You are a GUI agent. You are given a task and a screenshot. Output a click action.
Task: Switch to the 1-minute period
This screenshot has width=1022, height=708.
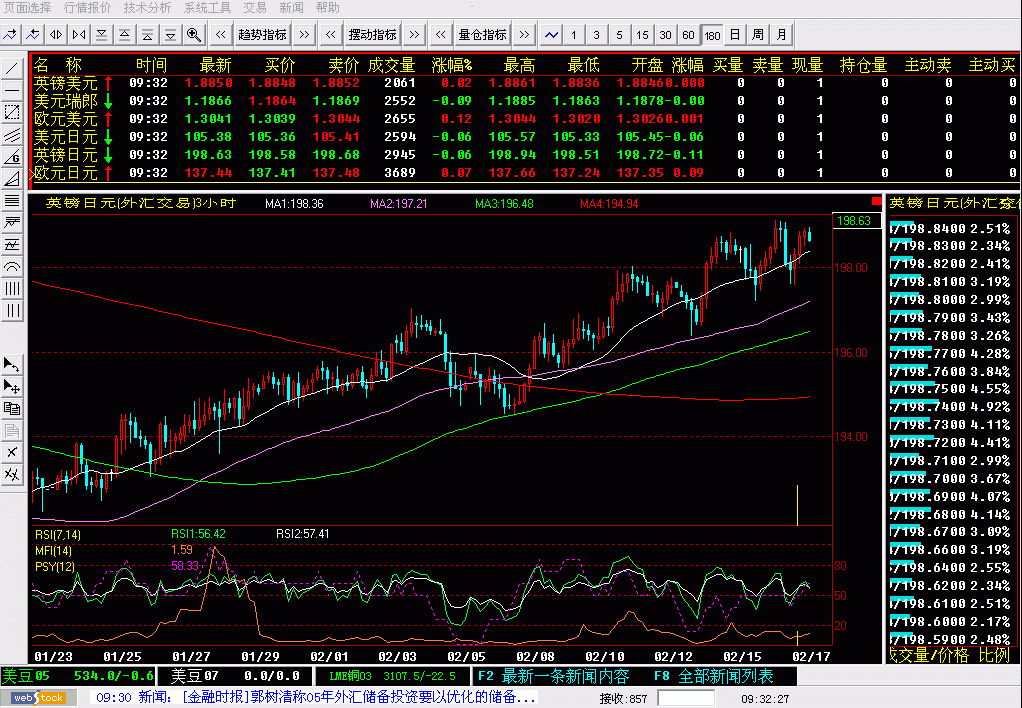point(574,35)
